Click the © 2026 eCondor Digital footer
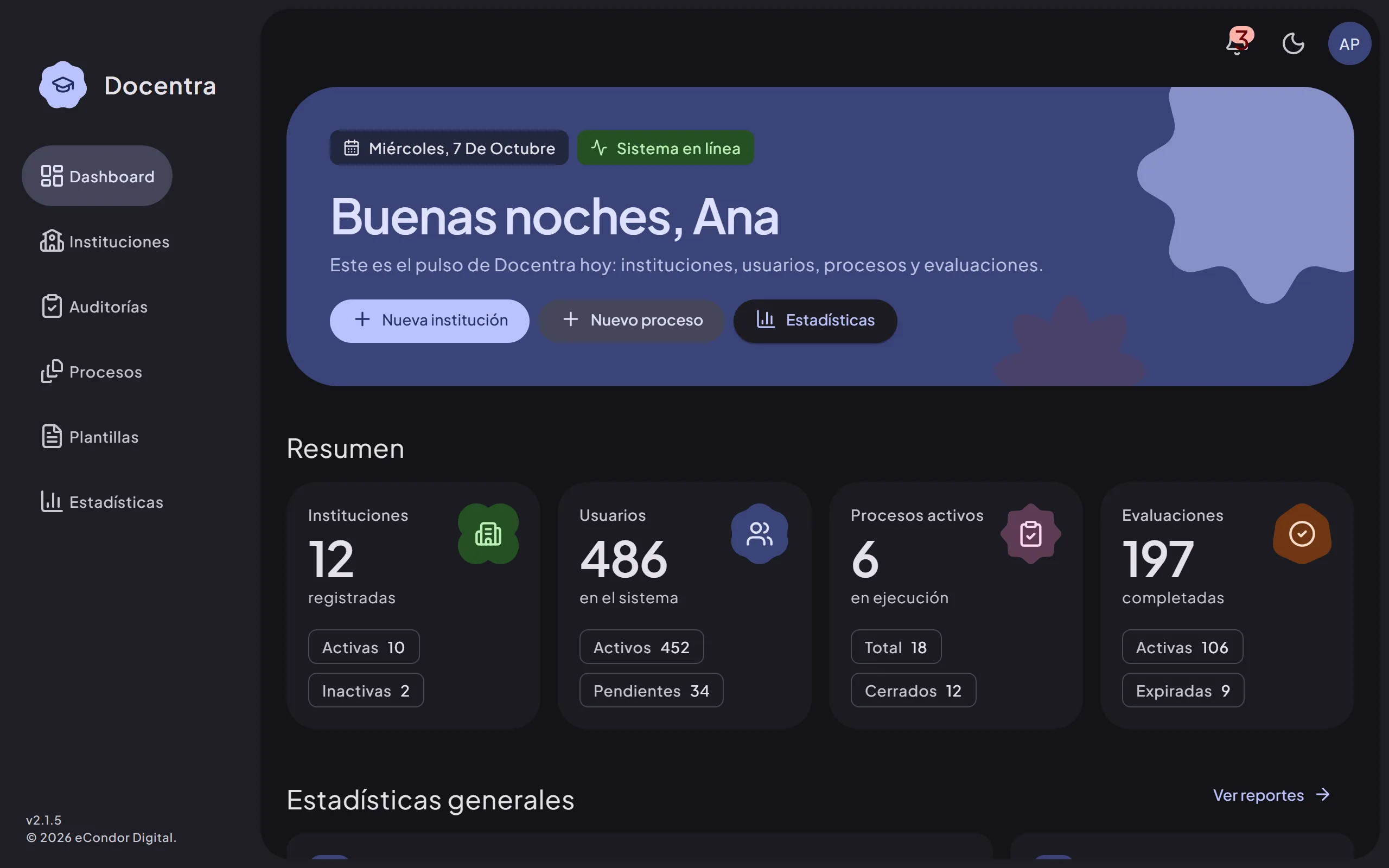1389x868 pixels. pos(101,838)
